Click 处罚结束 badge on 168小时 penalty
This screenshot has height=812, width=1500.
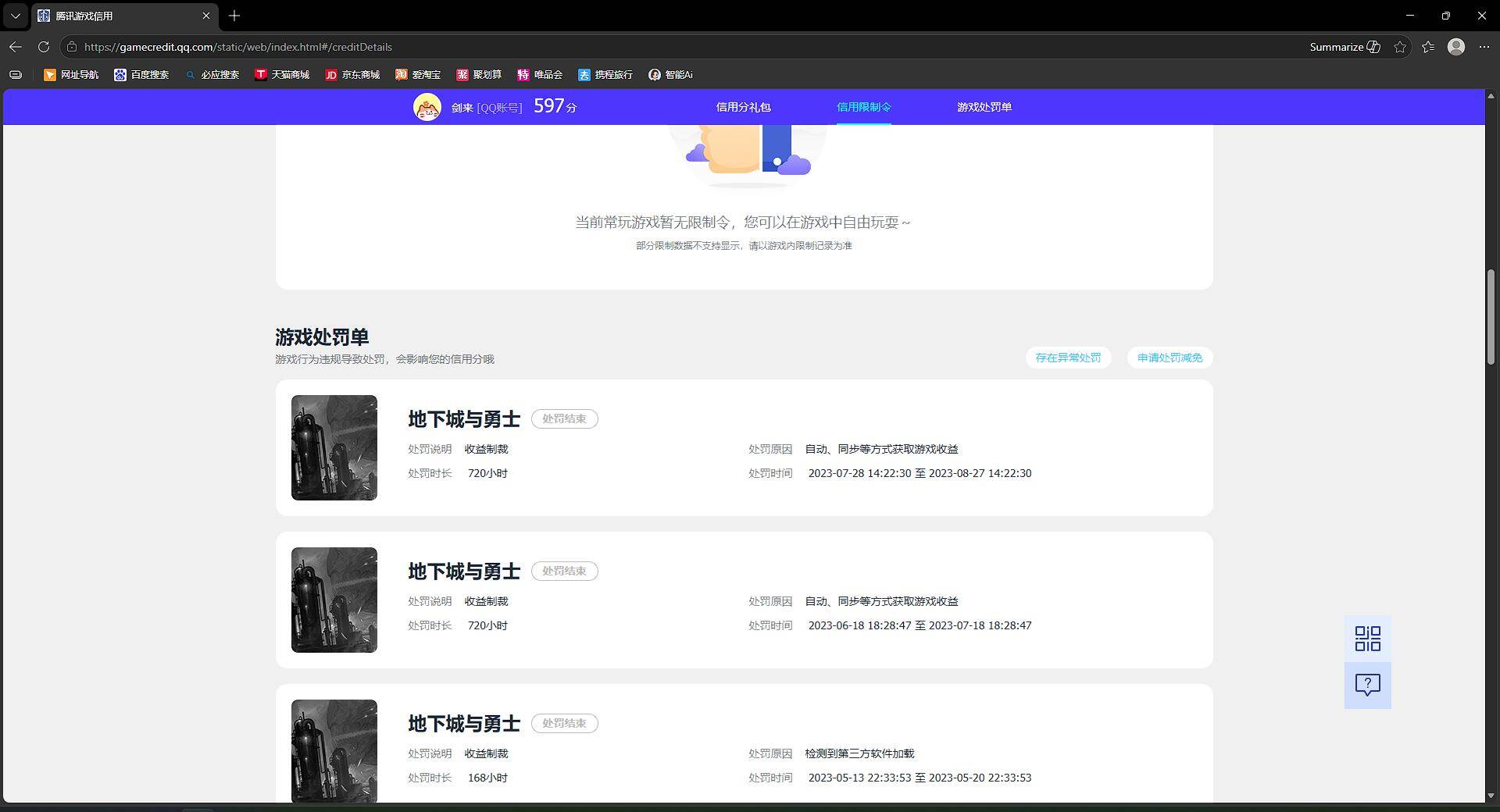565,723
